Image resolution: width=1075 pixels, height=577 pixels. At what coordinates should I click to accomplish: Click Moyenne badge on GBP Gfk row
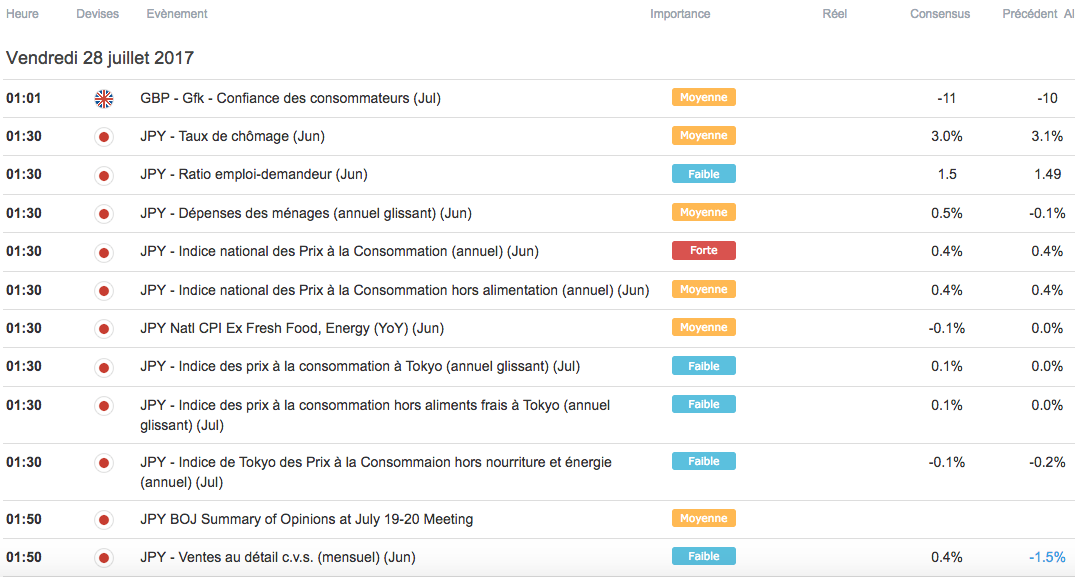tap(704, 97)
